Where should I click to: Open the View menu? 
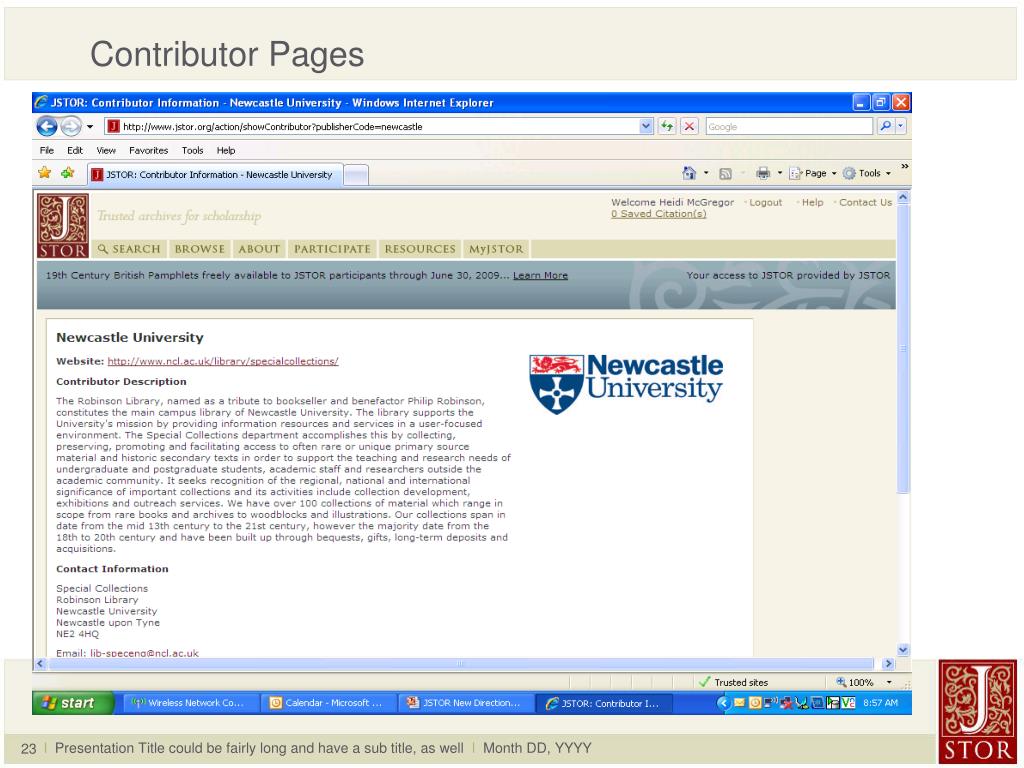[x=106, y=150]
